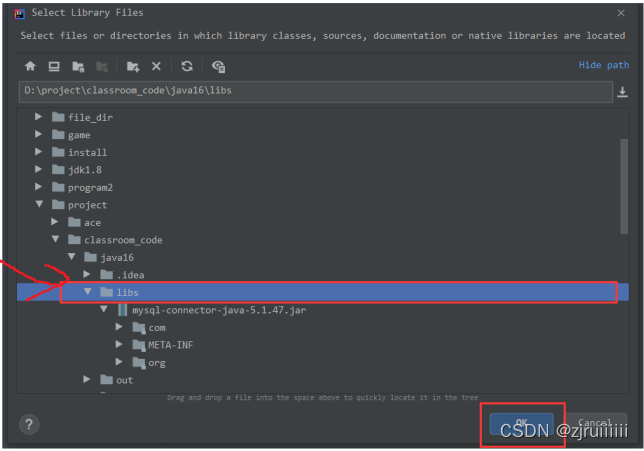Screen dimensions: 644x451
Task: Dismiss the dialog with Cancel
Action: pyautogui.click(x=595, y=423)
